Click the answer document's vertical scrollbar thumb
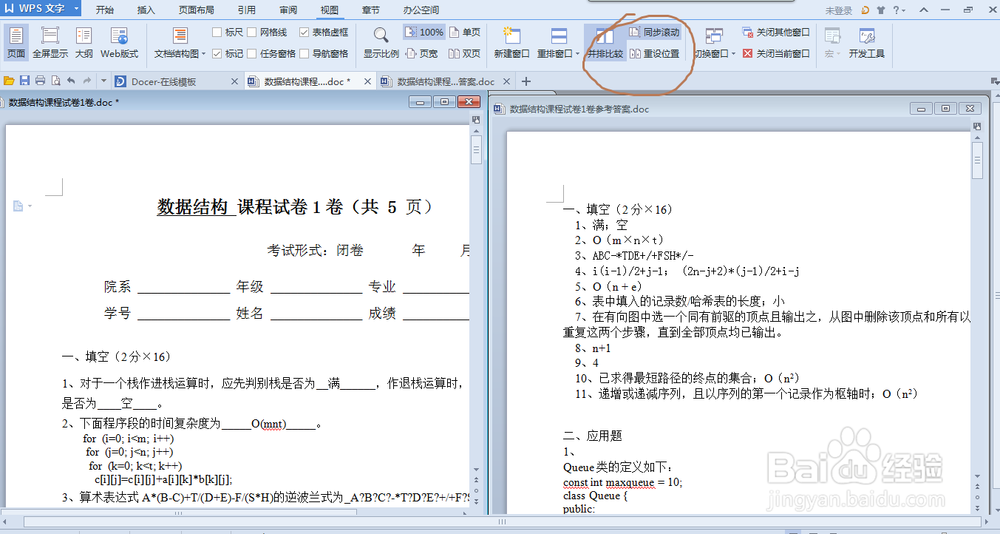This screenshot has height=534, width=1000. click(977, 159)
